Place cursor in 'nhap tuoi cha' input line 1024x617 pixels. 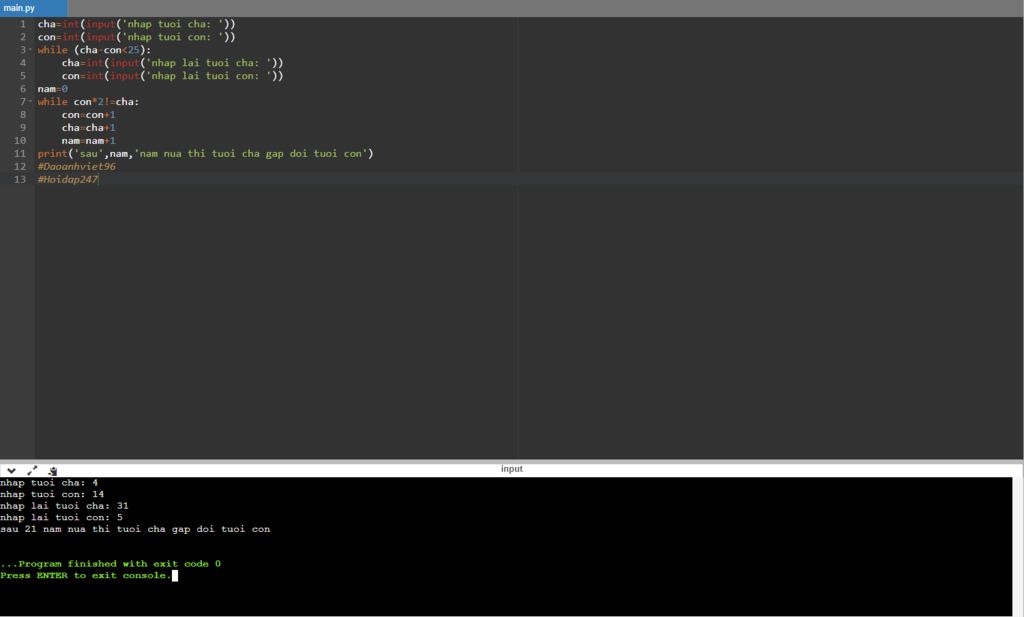[136, 24]
